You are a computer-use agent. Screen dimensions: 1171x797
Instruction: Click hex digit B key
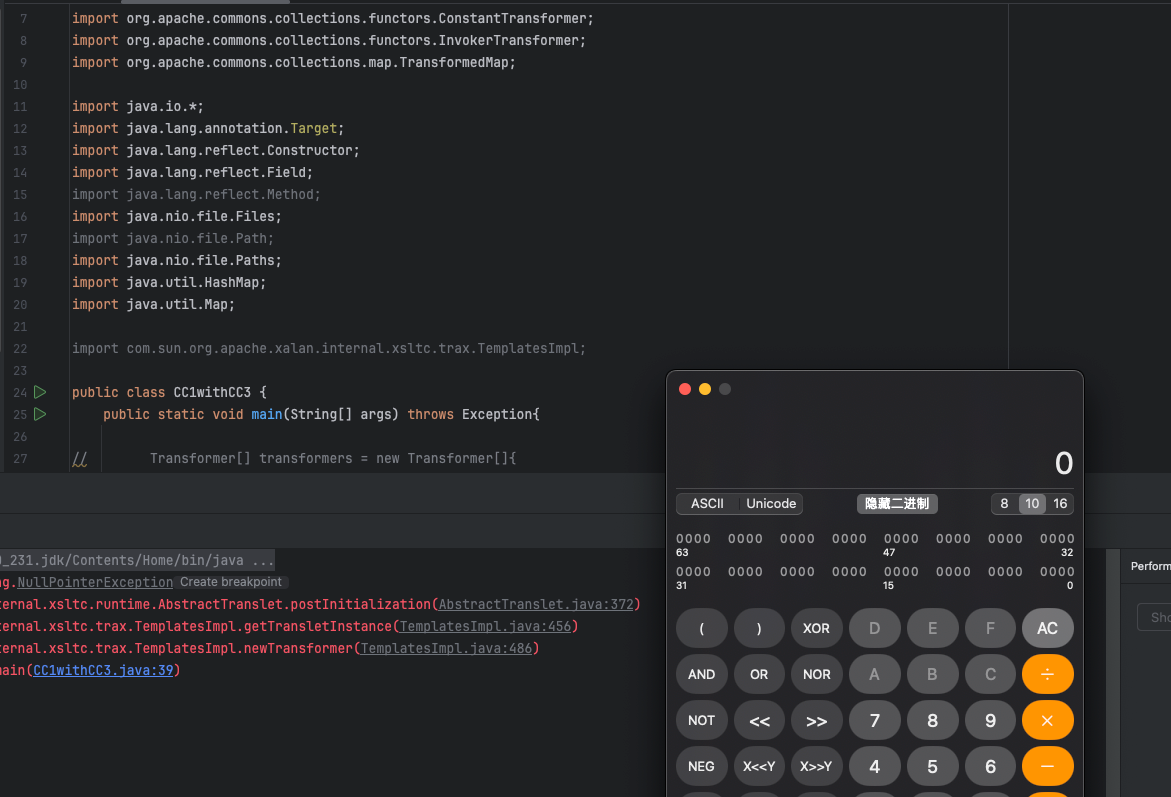click(x=932, y=674)
